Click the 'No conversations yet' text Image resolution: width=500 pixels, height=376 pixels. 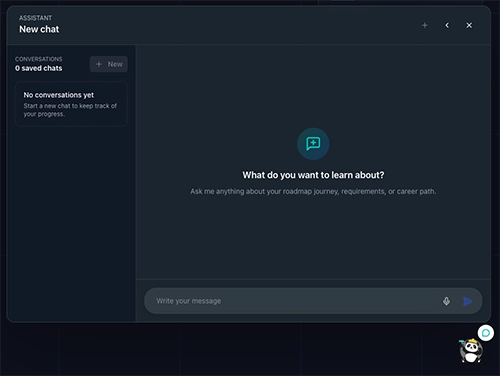coord(58,95)
